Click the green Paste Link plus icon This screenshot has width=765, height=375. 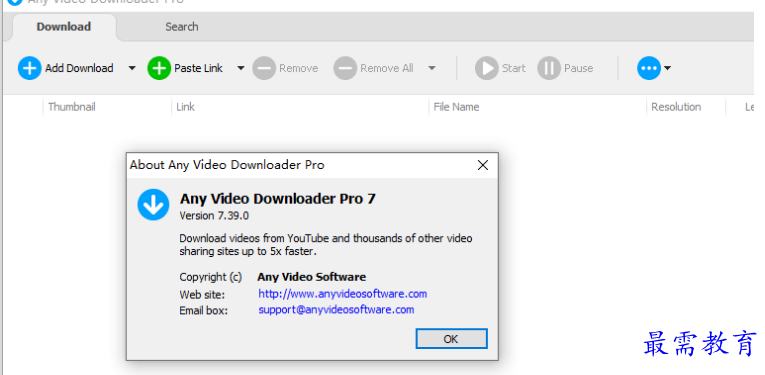coord(159,68)
